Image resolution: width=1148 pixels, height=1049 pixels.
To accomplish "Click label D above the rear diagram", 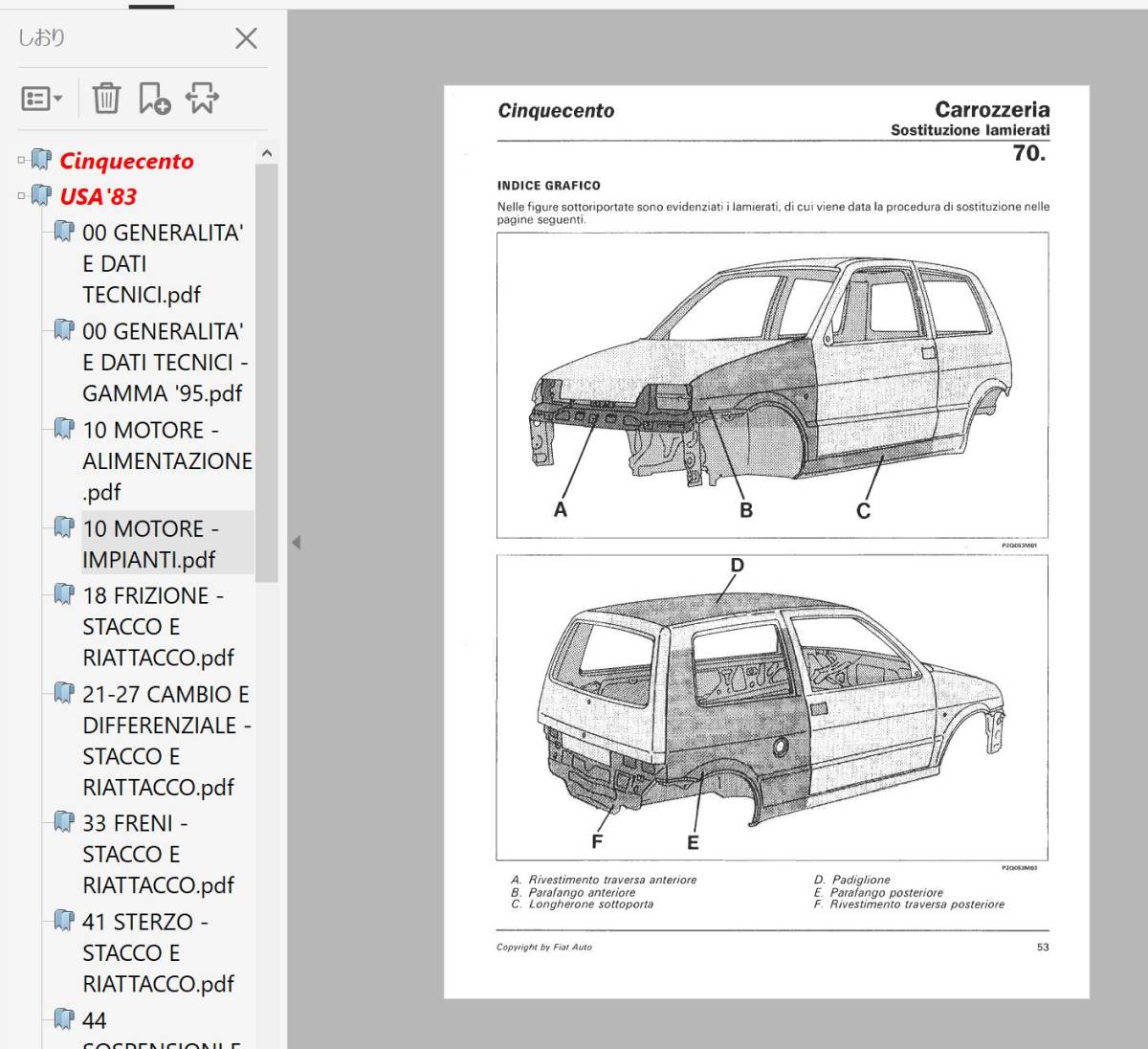I will [x=737, y=566].
